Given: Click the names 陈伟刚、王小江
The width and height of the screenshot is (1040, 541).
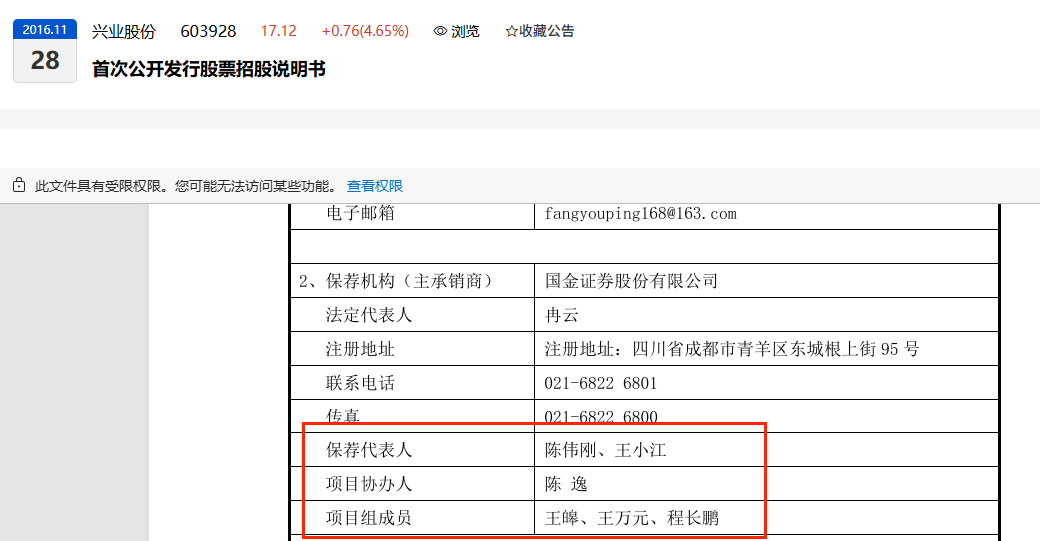Looking at the screenshot, I should pos(606,450).
